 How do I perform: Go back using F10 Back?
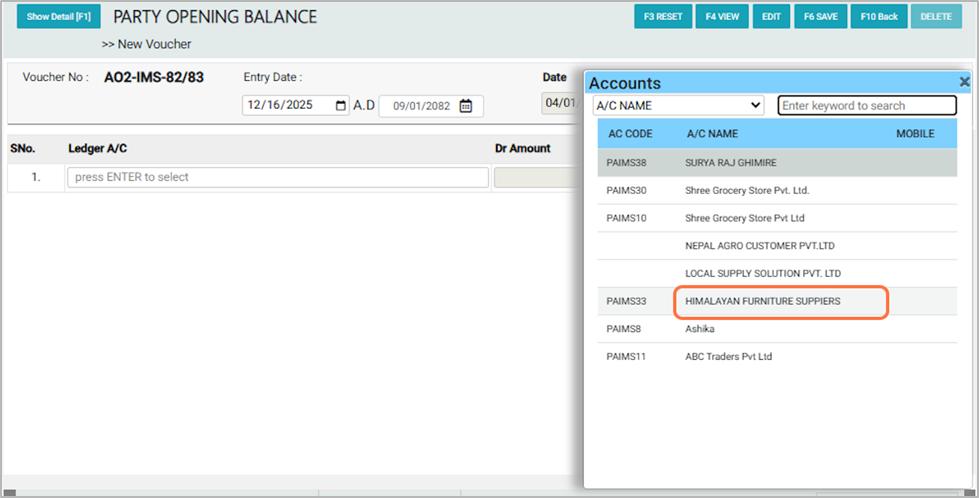click(879, 17)
